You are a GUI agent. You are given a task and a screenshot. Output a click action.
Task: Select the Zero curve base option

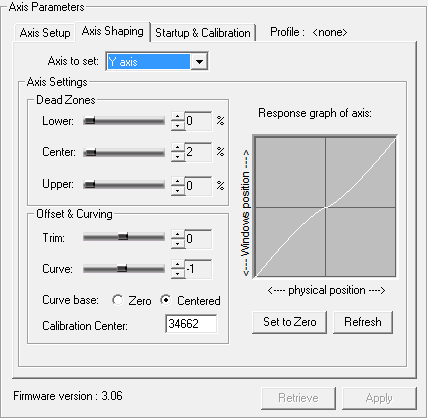pyautogui.click(x=117, y=300)
